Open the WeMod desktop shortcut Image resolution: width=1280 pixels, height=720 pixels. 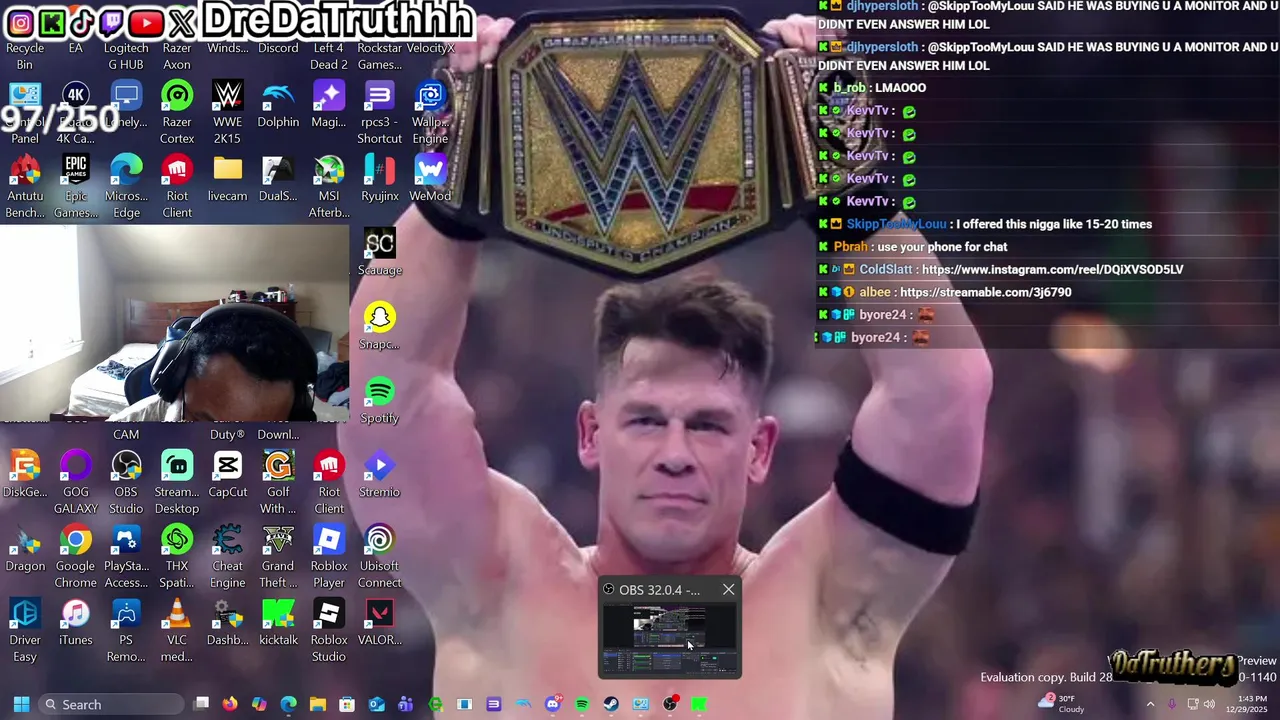pos(430,178)
